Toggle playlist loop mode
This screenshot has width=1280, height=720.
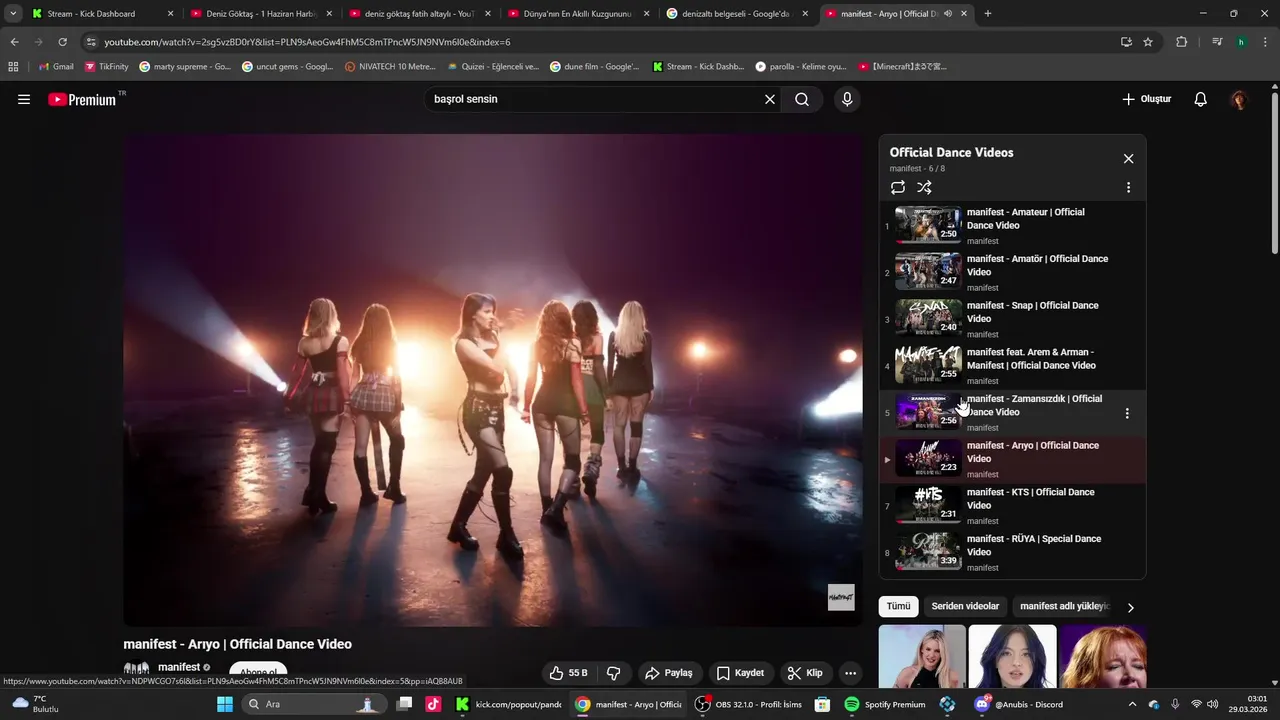click(898, 187)
